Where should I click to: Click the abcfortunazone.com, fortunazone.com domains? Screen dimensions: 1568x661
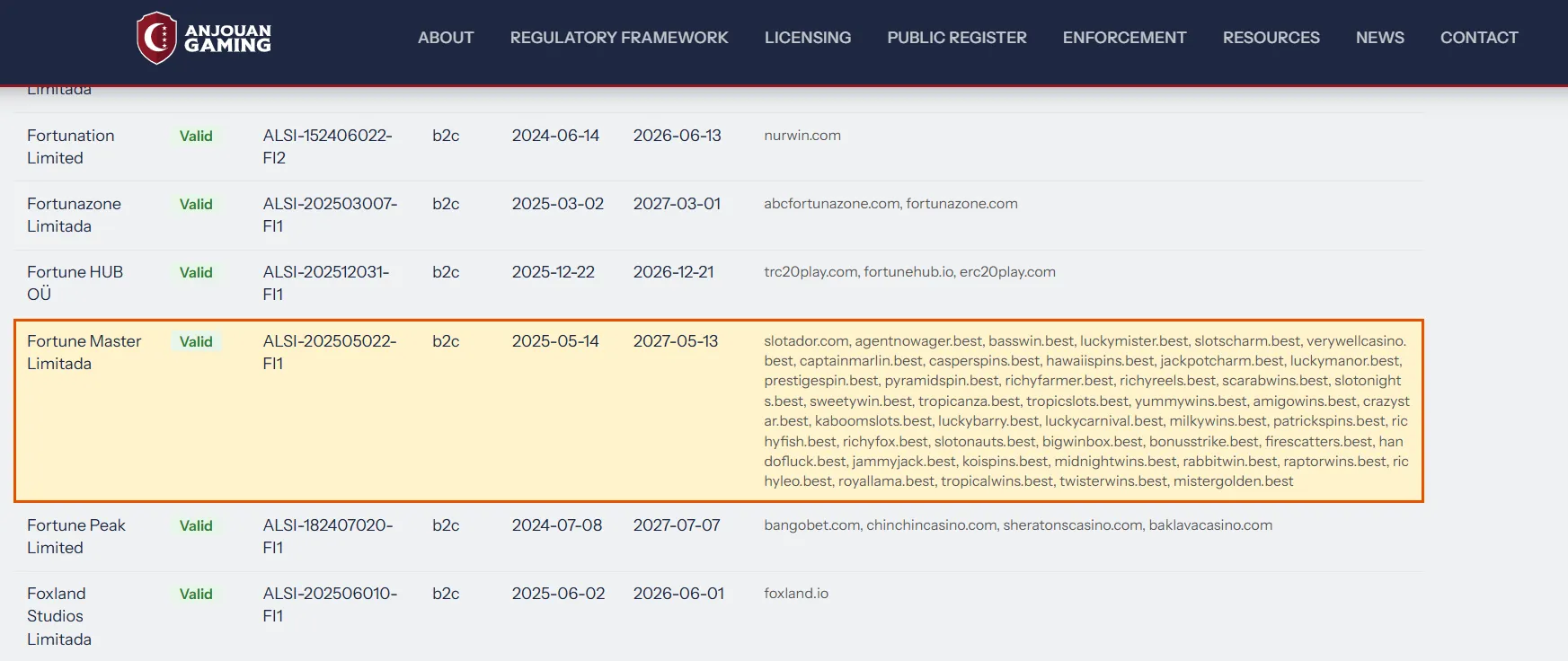pos(890,204)
